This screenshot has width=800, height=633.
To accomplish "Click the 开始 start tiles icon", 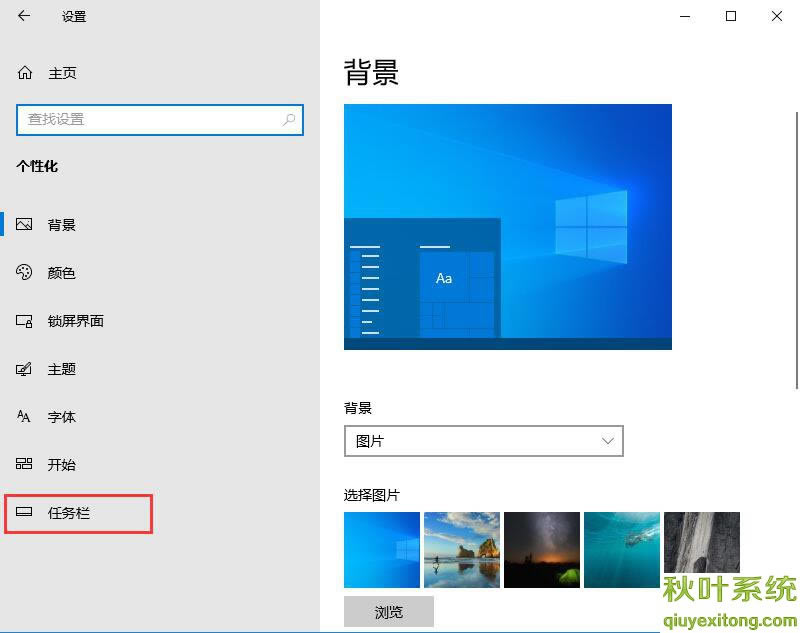I will pos(24,464).
